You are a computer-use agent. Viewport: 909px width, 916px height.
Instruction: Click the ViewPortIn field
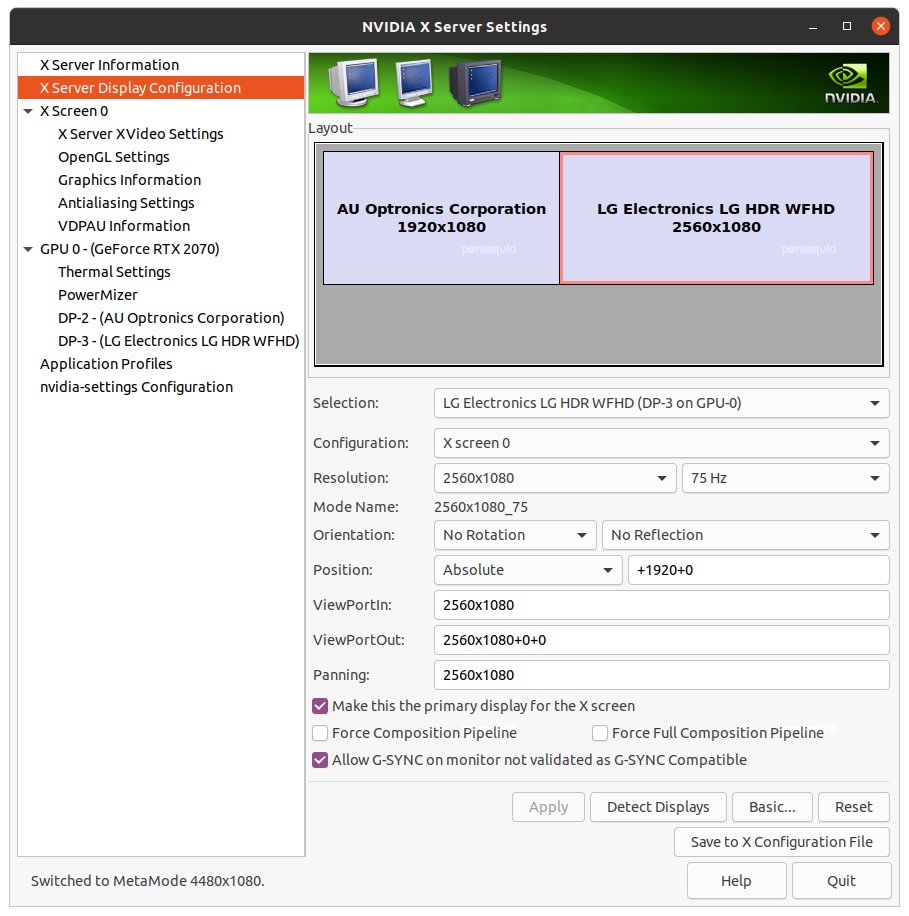coord(661,605)
